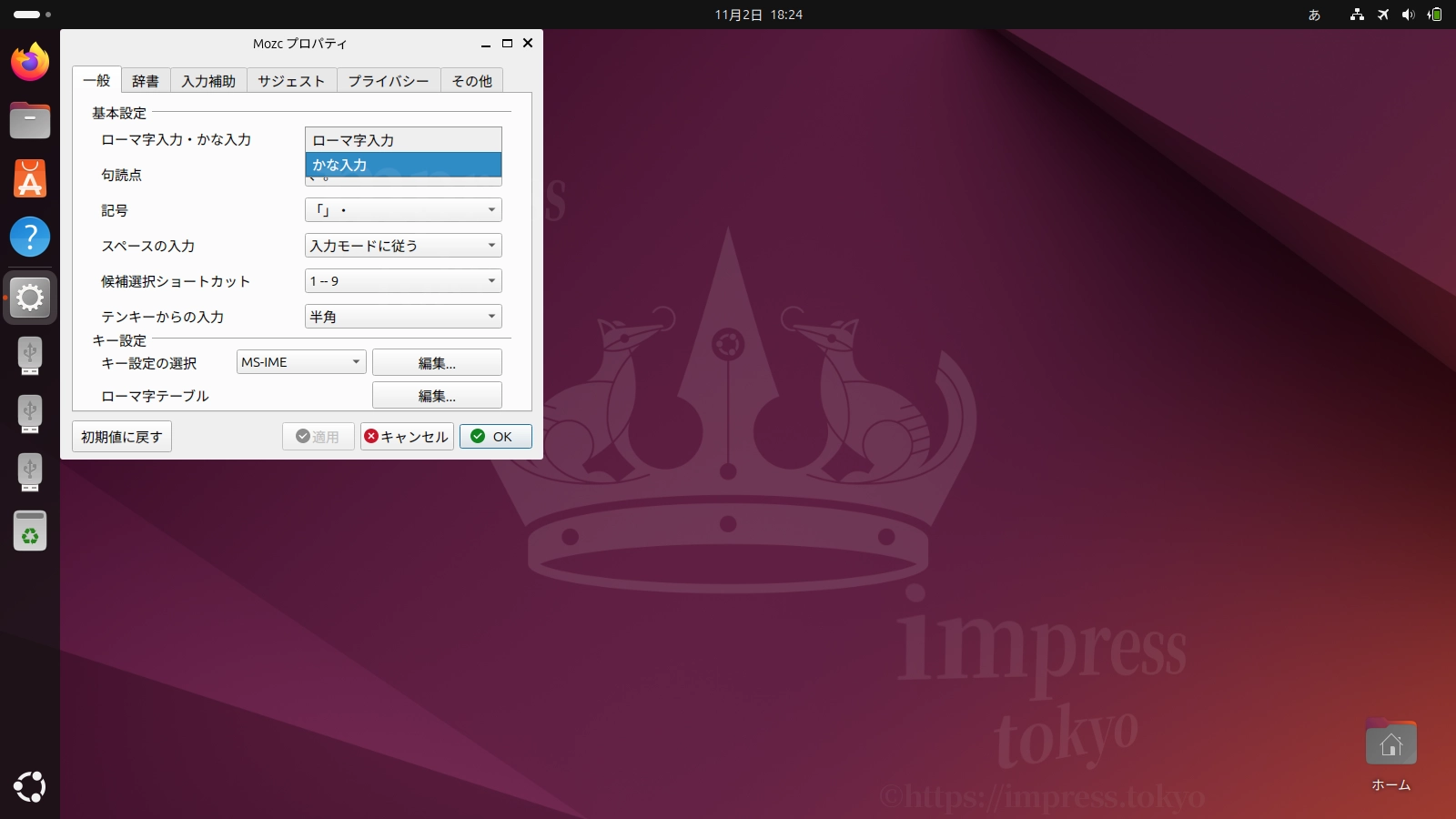Open the ホーム folder on the desktop

click(1390, 755)
